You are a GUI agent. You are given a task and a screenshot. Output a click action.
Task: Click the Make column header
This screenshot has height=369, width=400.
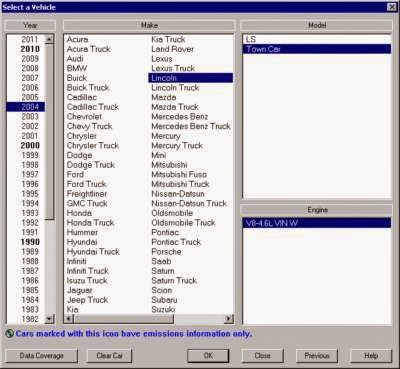click(x=149, y=25)
